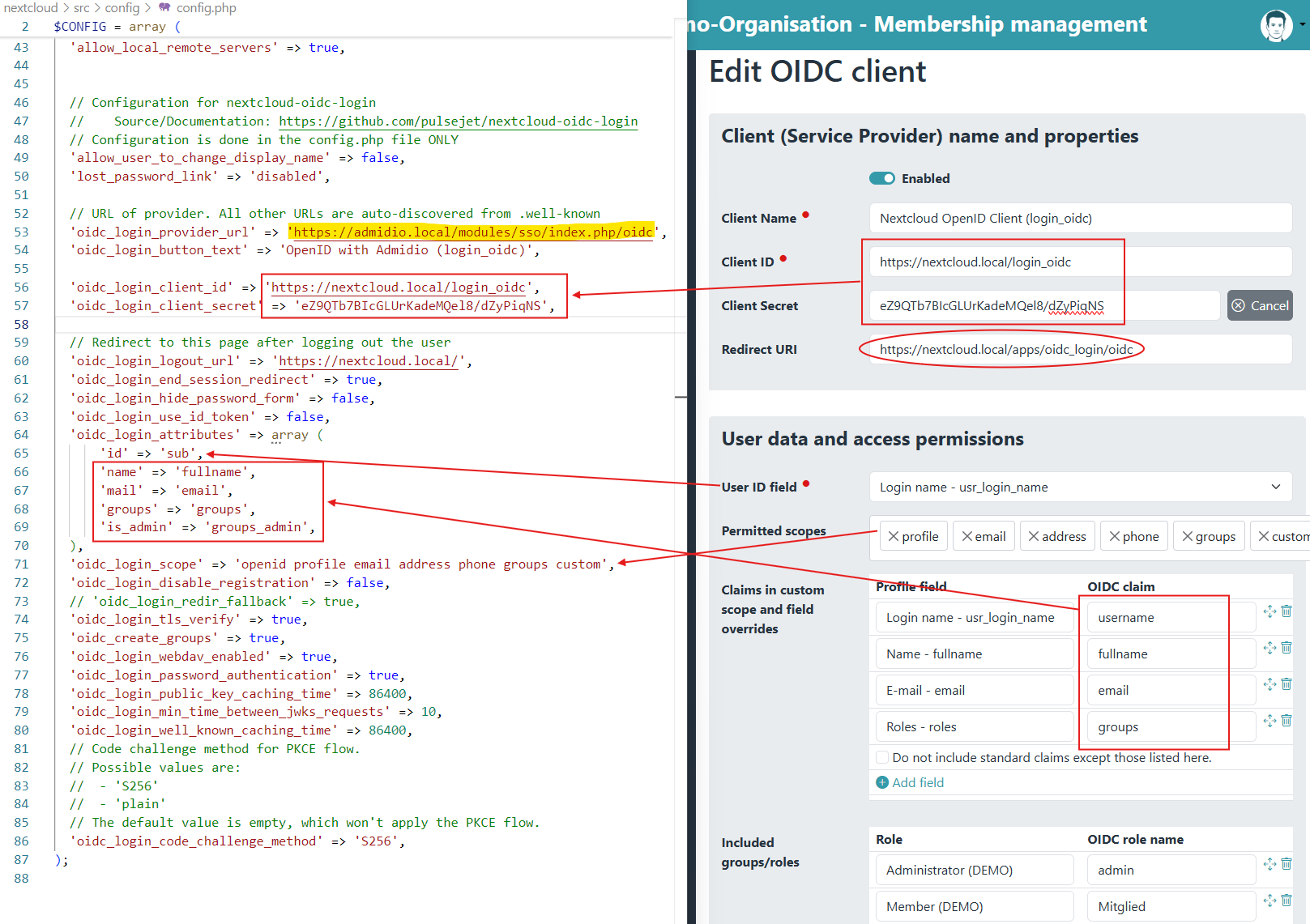Viewport: 1310px width, 924px height.
Task: Open the 'Roles - roles' profile field selector
Action: point(974,726)
